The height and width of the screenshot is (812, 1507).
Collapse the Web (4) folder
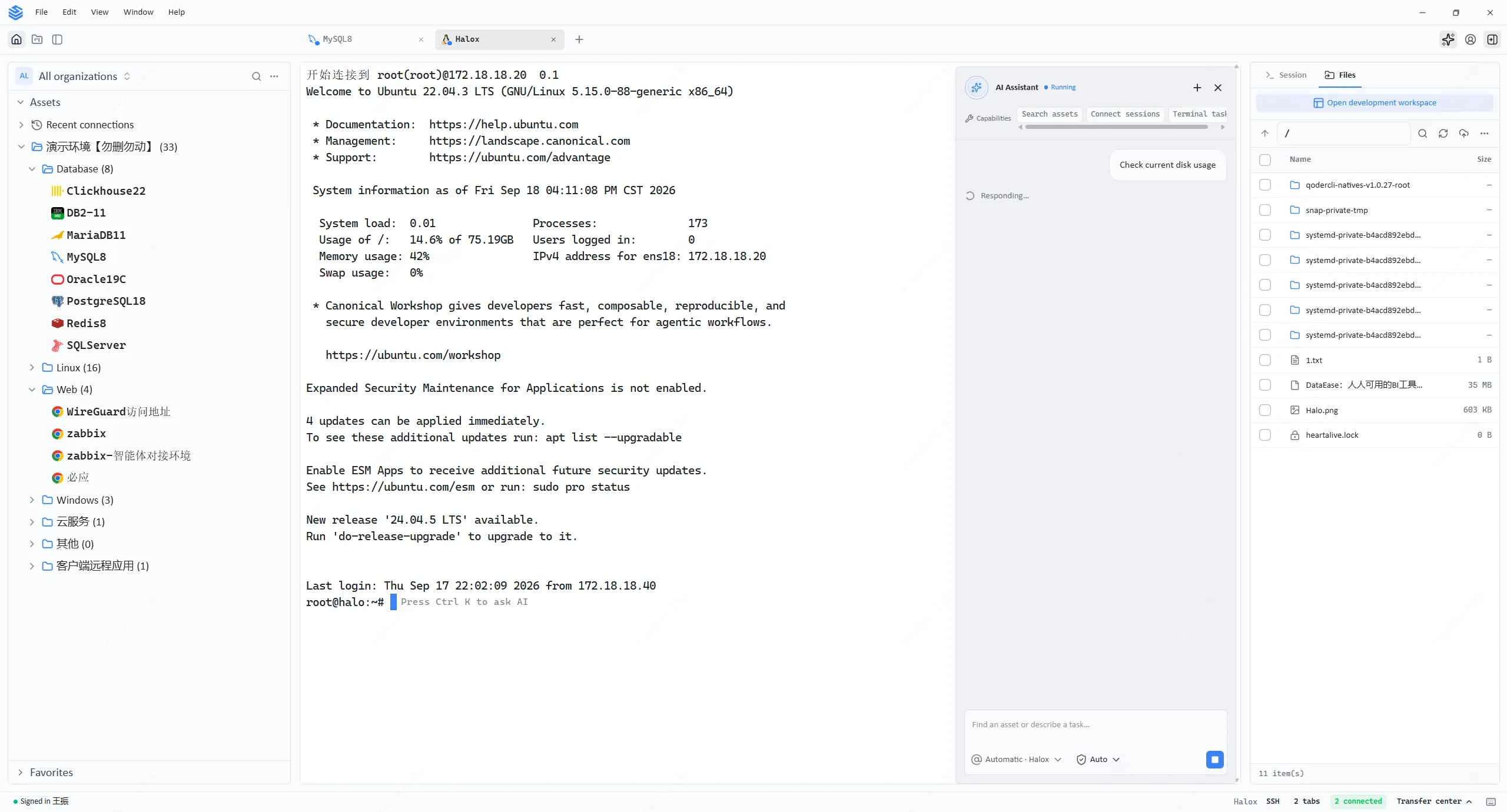click(32, 390)
